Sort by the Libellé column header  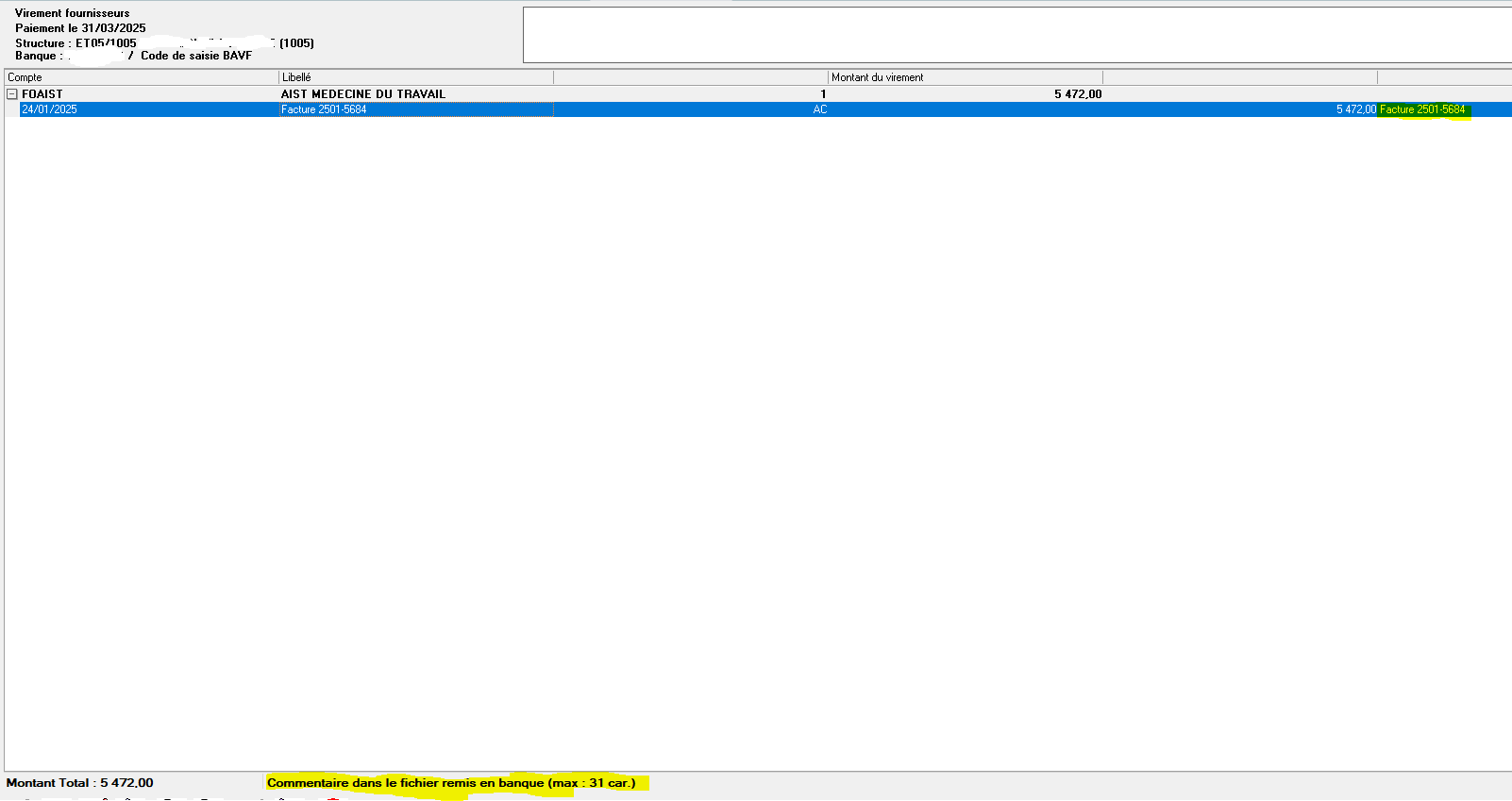pos(296,77)
